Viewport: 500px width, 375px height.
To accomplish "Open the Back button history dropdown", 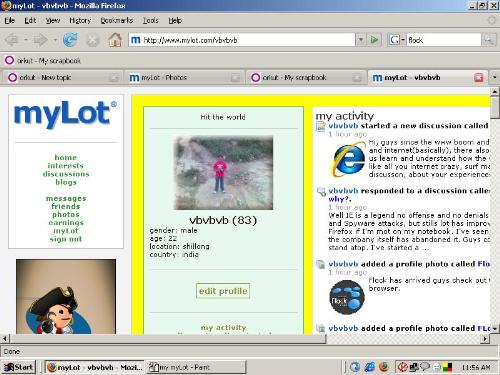I will click(x=25, y=40).
